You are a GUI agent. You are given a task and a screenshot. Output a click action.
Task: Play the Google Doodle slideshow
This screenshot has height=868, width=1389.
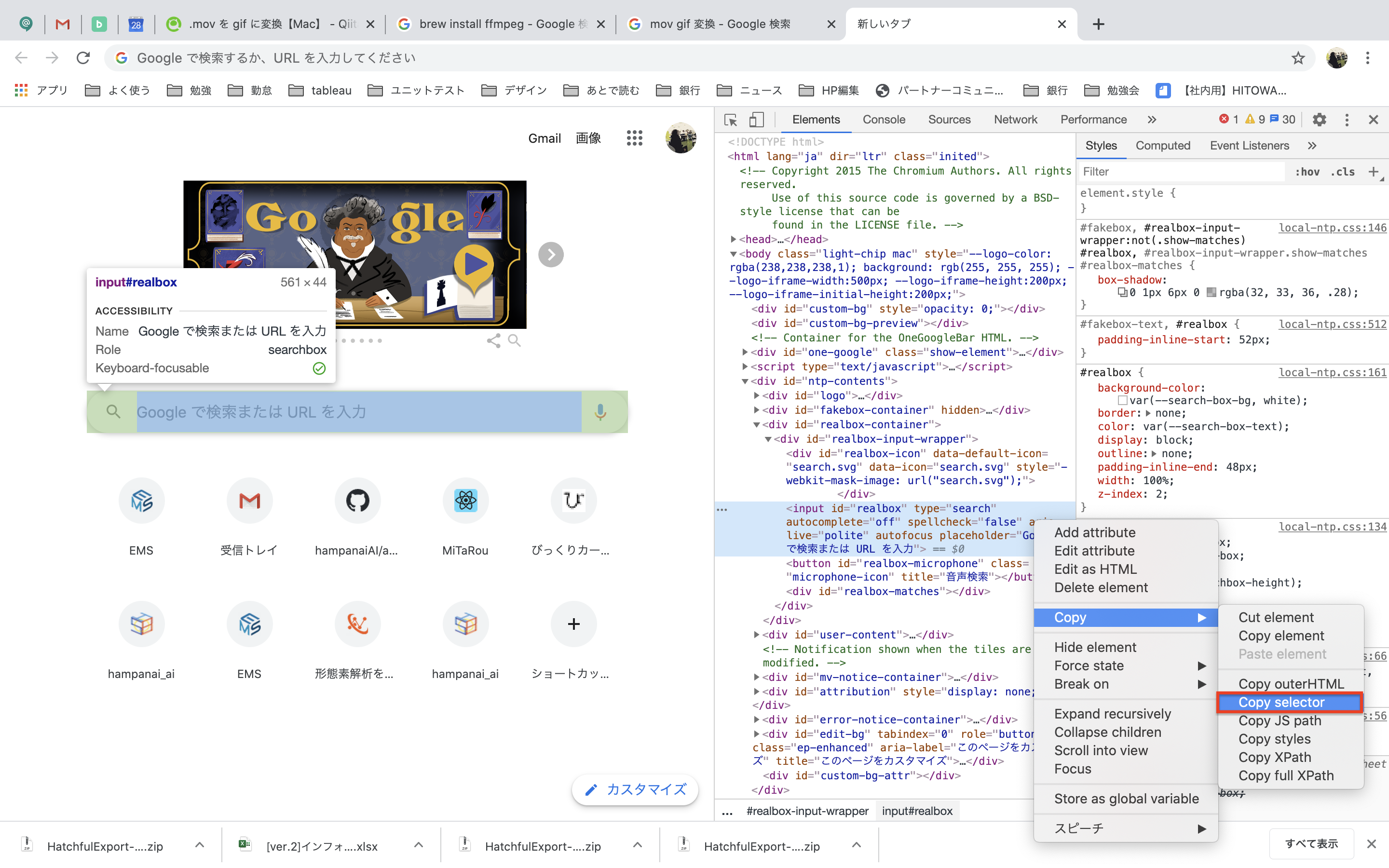click(474, 265)
